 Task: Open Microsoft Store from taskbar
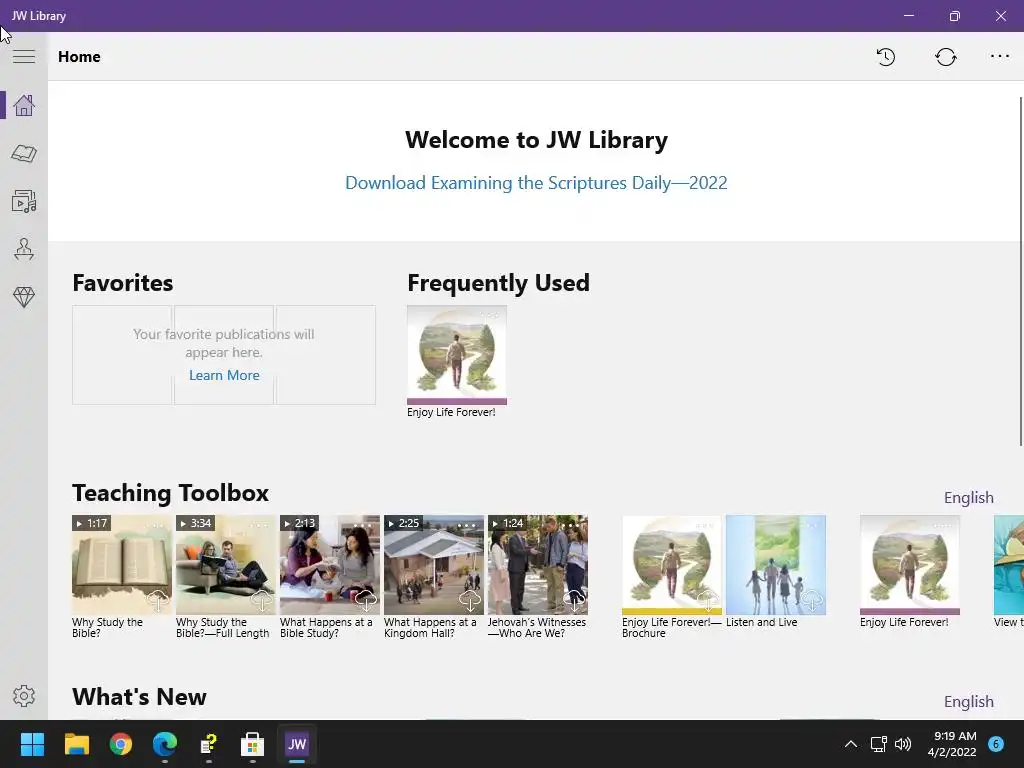(253, 744)
